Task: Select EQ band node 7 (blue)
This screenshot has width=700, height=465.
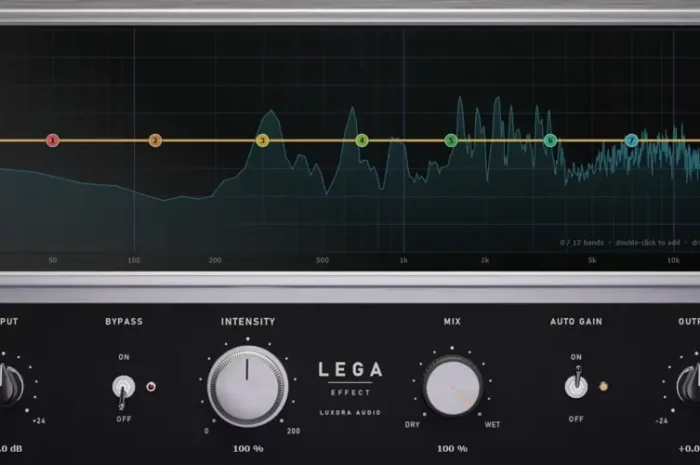Action: (631, 141)
